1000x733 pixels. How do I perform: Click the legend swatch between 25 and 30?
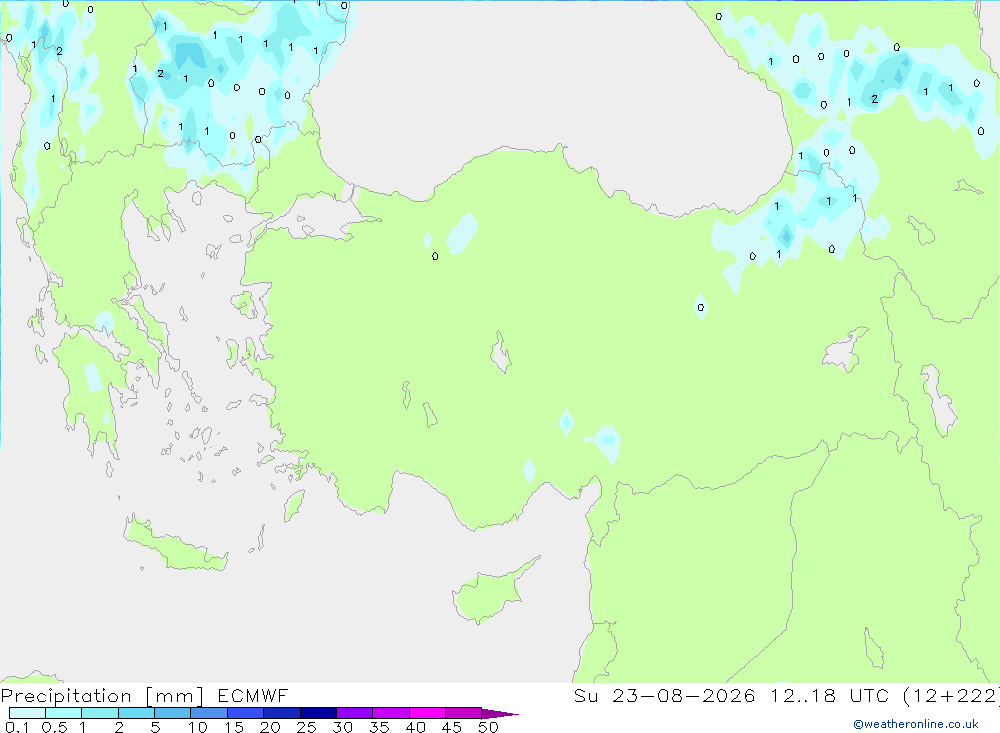[x=318, y=713]
